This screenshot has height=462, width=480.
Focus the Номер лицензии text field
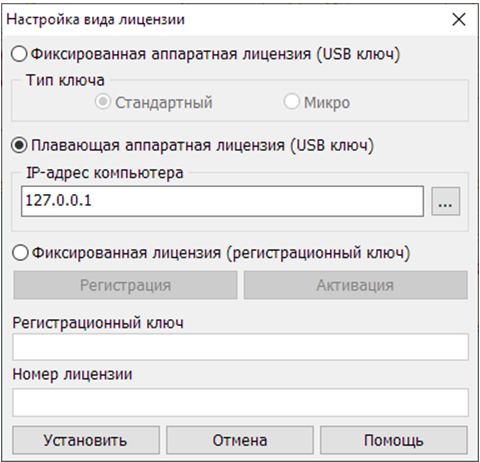240,402
